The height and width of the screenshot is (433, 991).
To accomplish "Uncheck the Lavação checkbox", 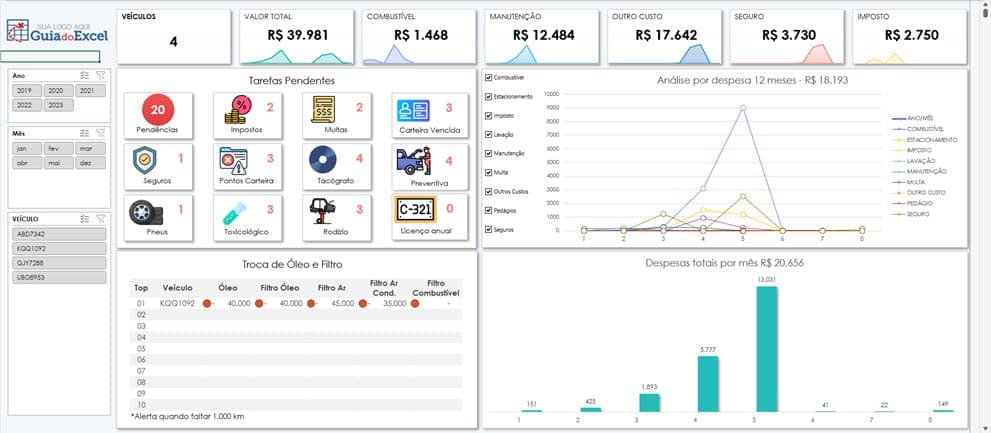I will pos(488,135).
